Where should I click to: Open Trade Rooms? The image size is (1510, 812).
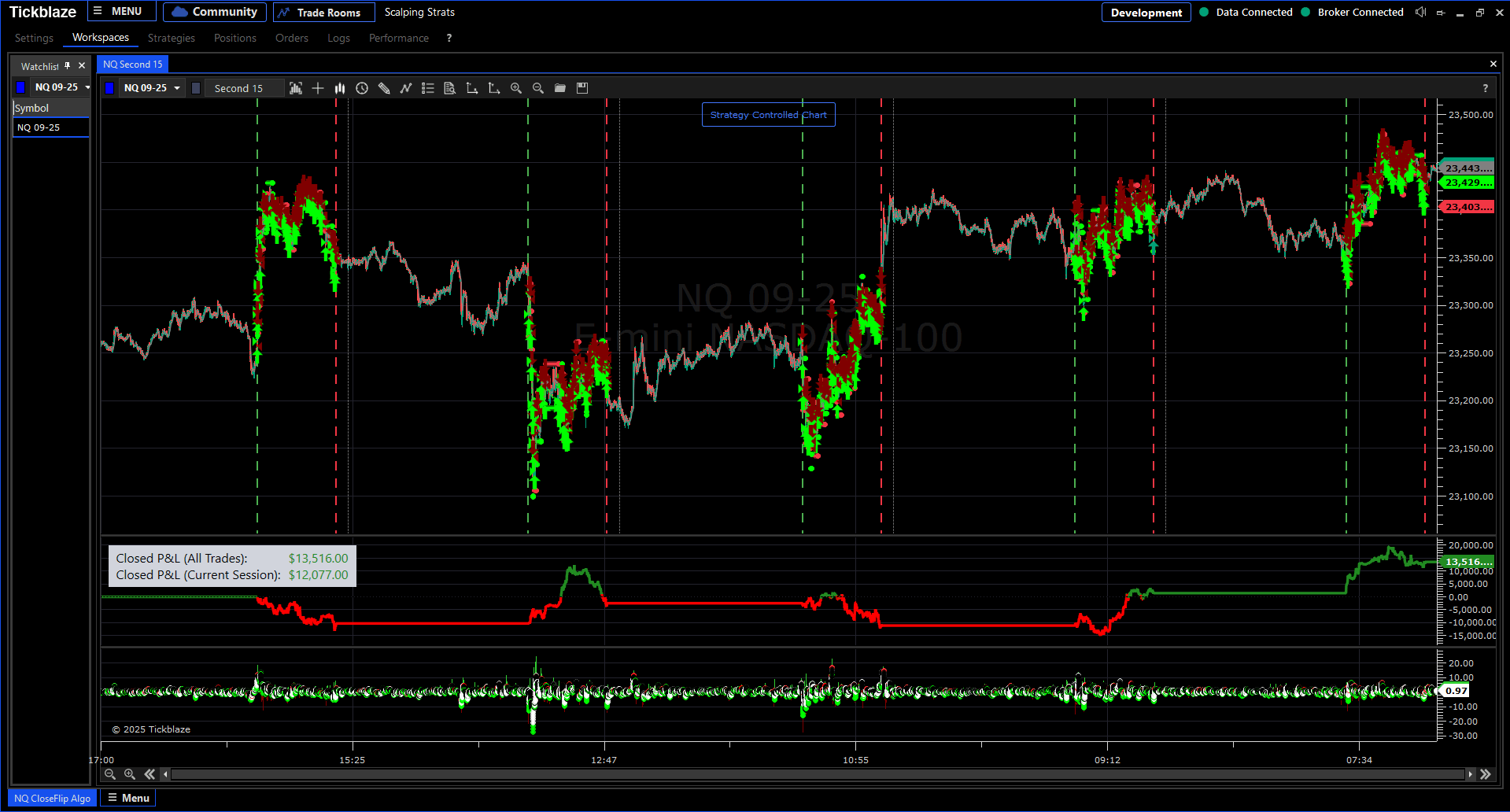click(x=323, y=13)
